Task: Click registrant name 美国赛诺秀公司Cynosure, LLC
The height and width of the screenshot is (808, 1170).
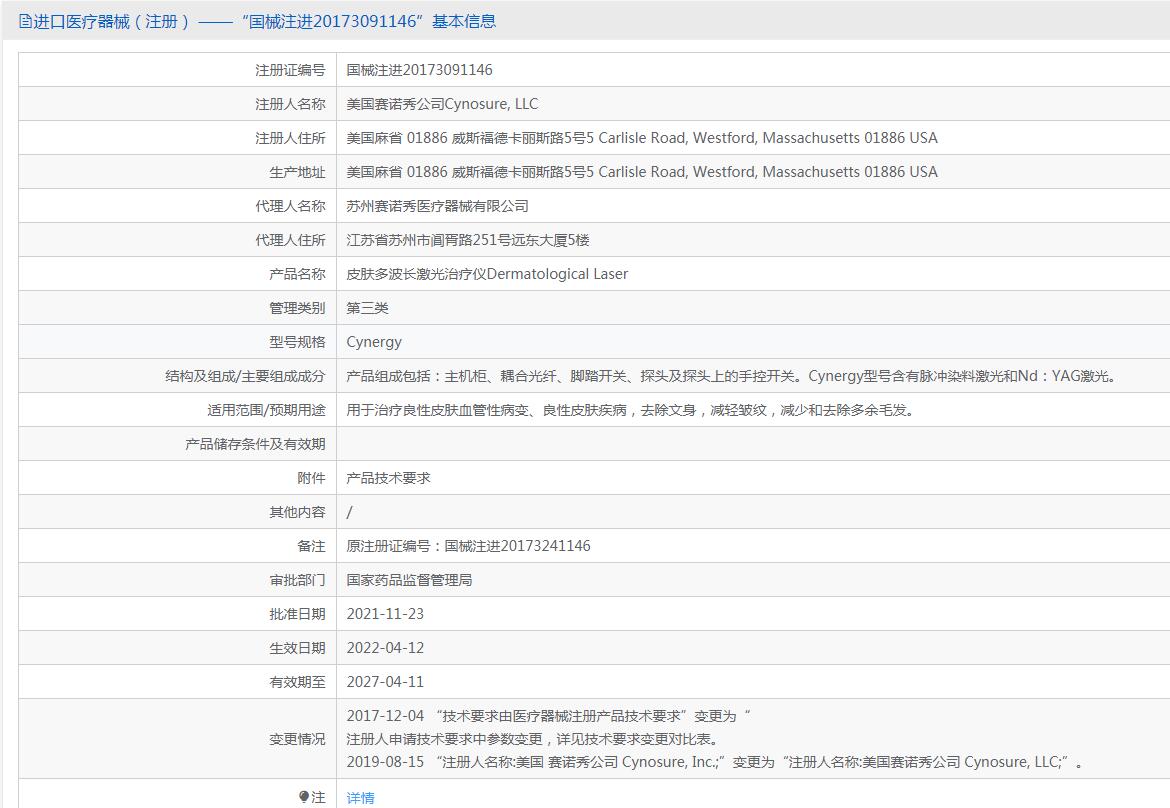Action: 442,104
